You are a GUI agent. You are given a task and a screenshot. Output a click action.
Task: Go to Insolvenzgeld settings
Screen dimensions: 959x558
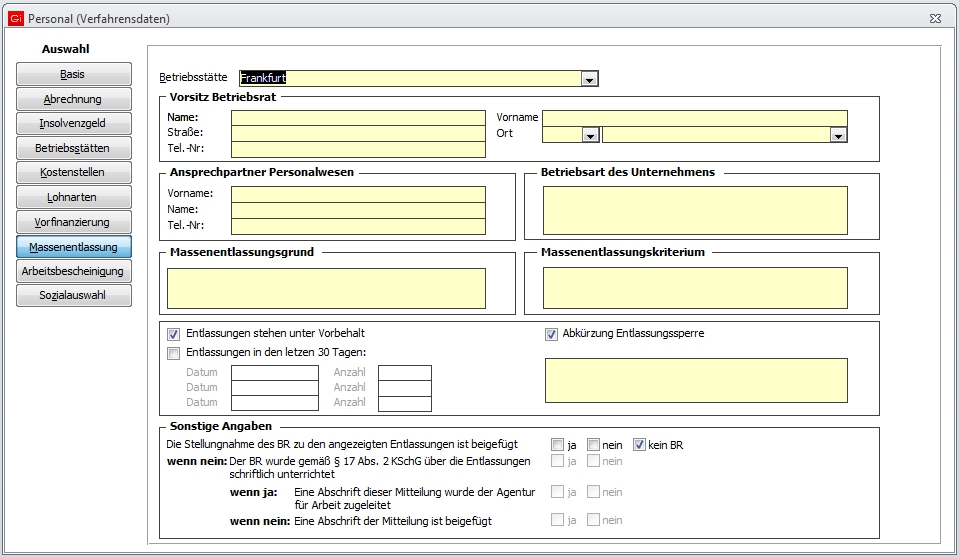pos(73,123)
